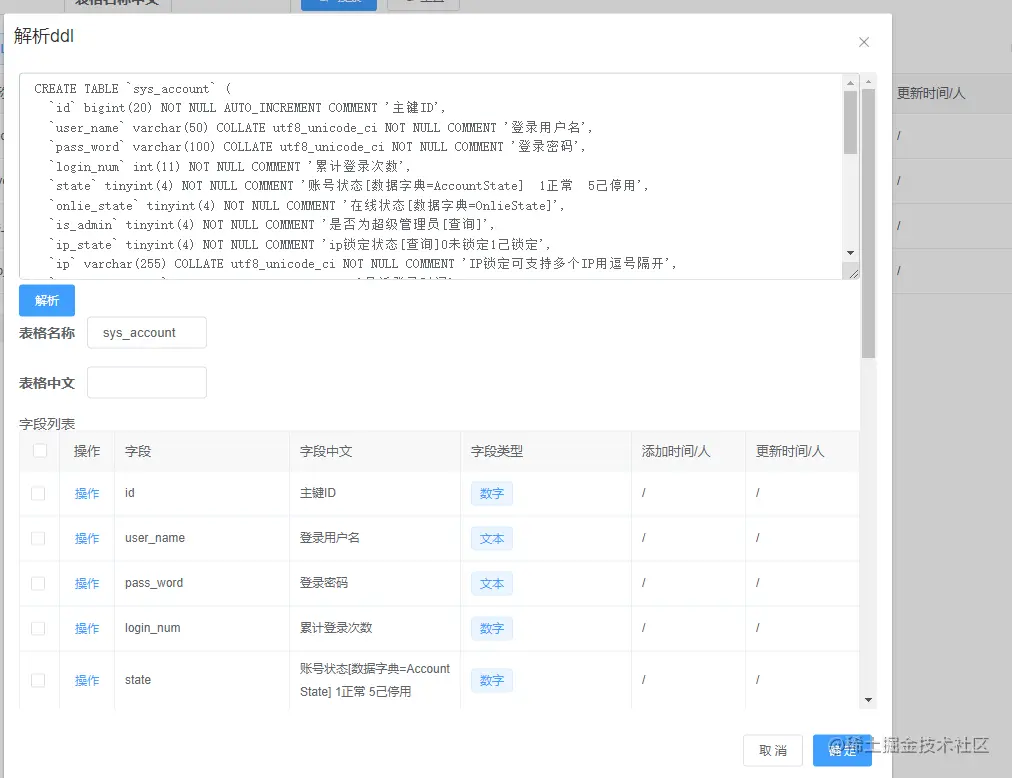The height and width of the screenshot is (778, 1012).
Task: Click the DDL textarea scroll-down arrow
Action: click(x=851, y=253)
